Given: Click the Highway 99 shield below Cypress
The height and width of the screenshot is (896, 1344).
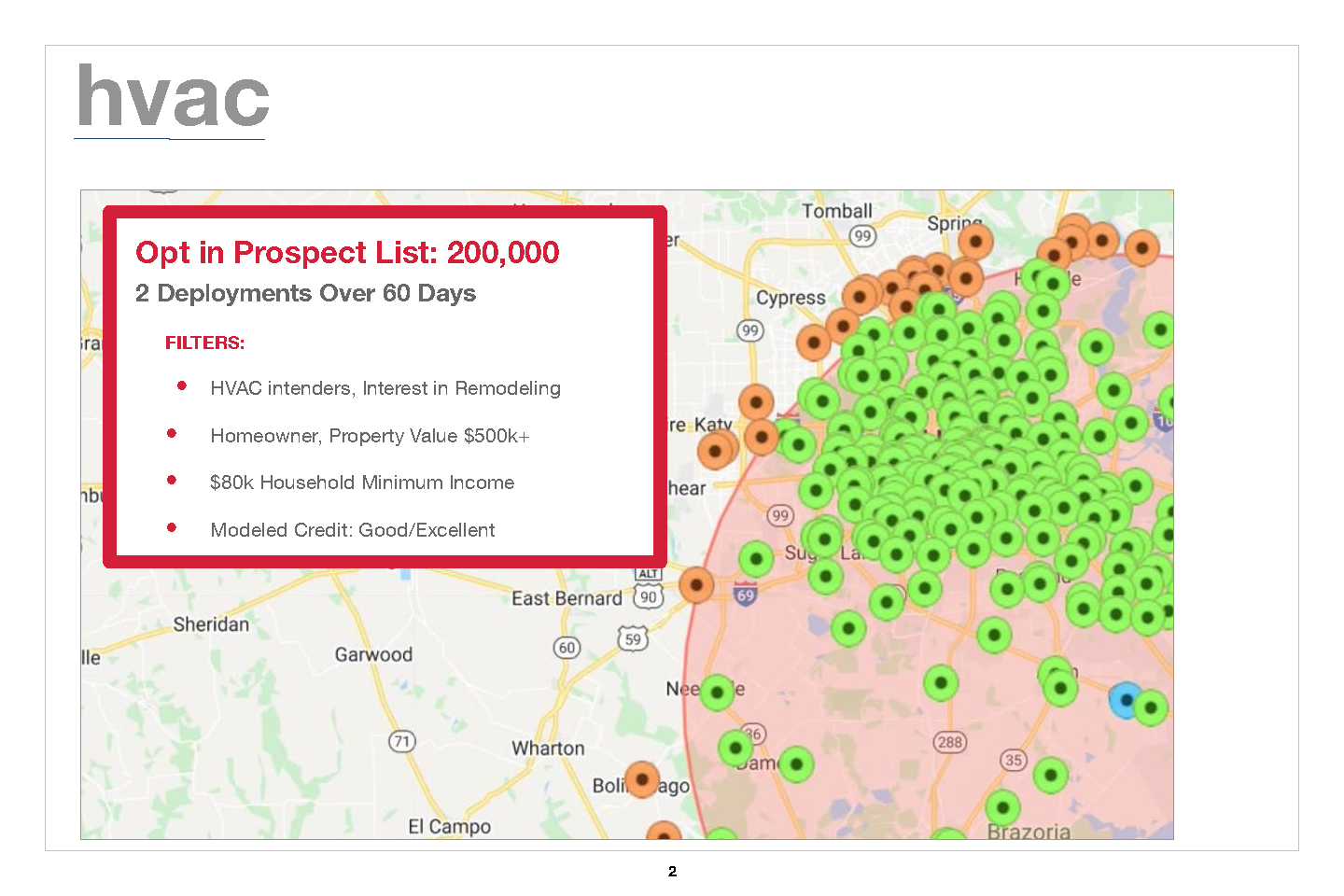Looking at the screenshot, I should pos(750,330).
